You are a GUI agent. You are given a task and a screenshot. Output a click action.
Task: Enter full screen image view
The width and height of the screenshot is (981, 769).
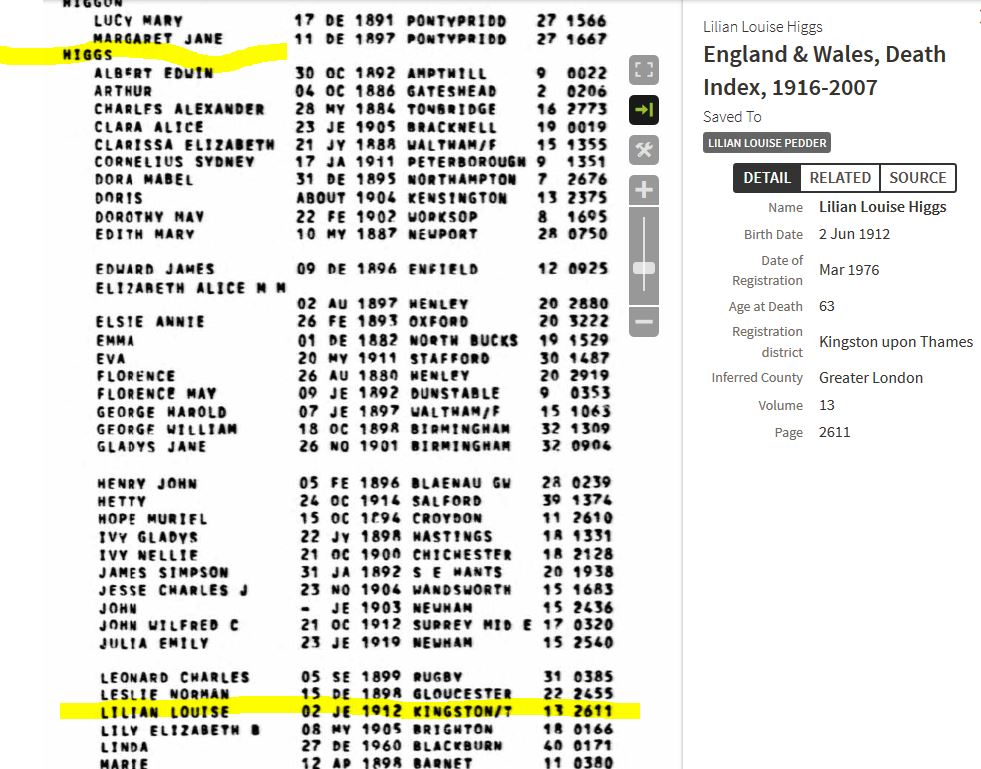[x=644, y=71]
